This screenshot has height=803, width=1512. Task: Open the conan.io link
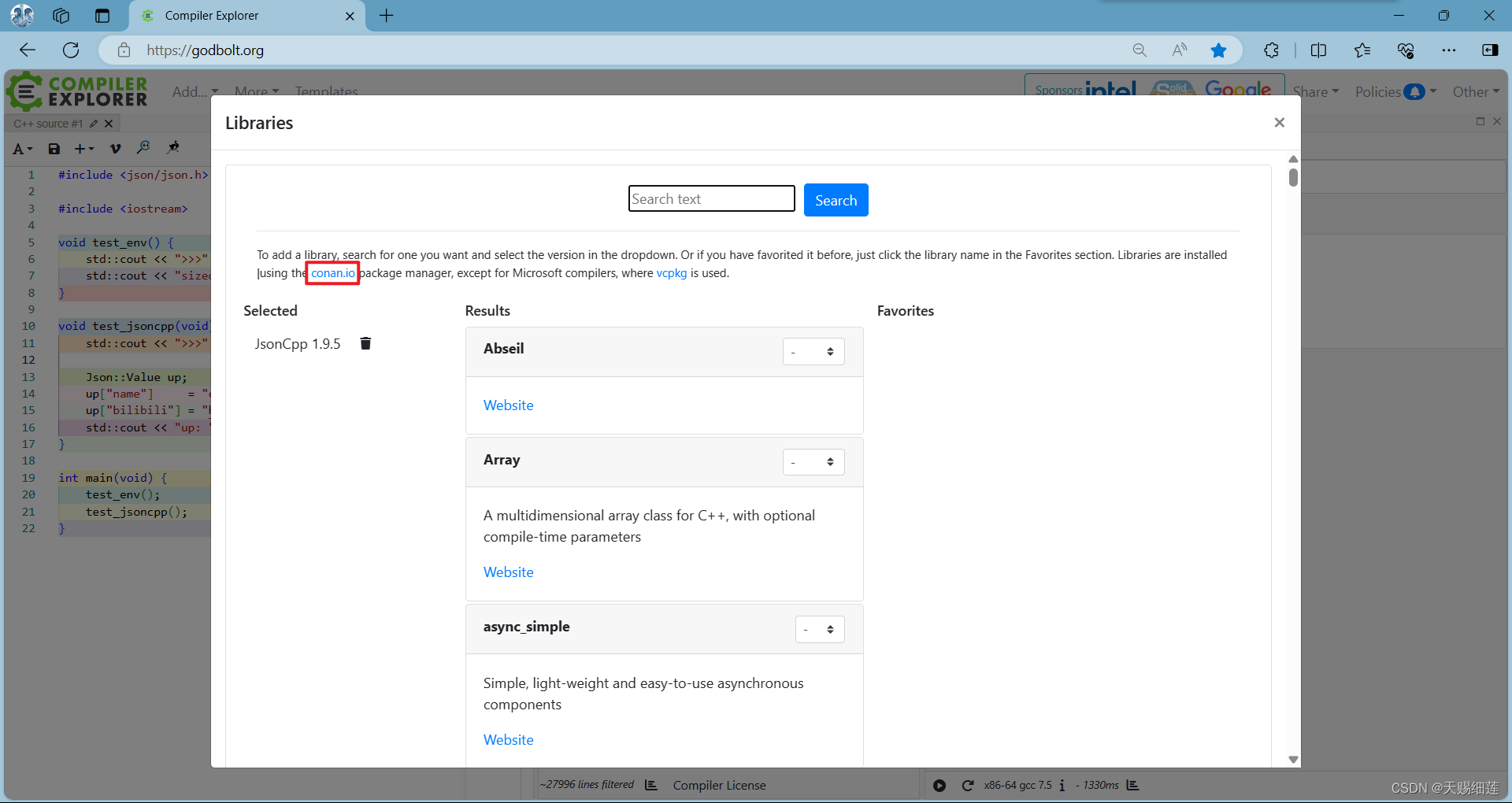click(333, 273)
